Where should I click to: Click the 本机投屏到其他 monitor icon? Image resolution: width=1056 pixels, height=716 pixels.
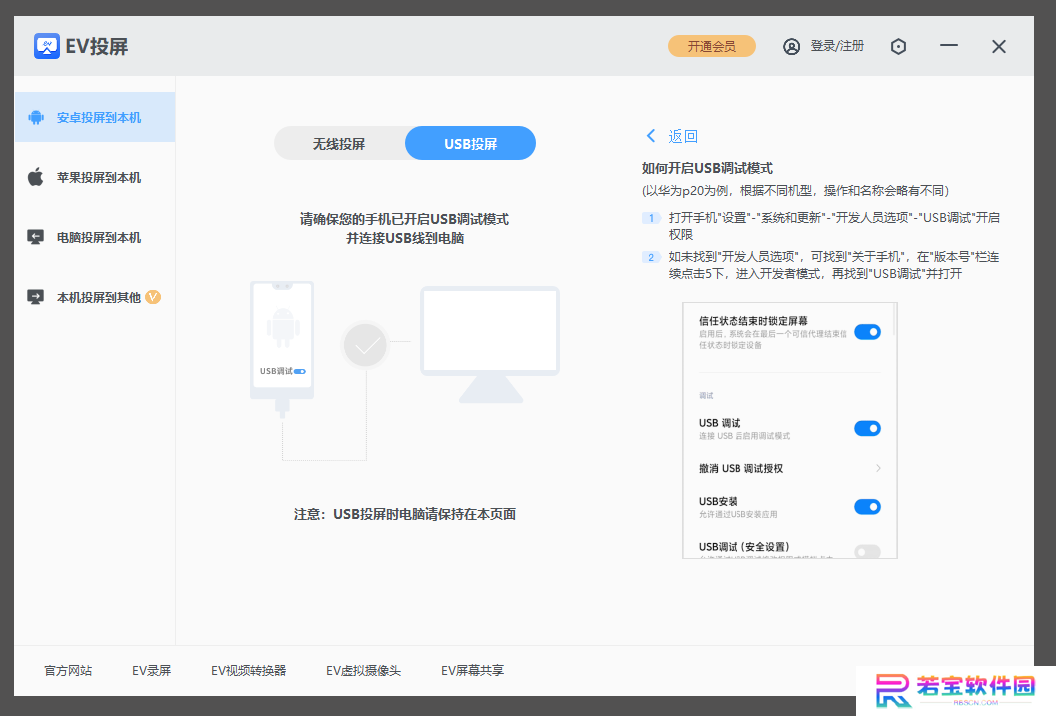point(36,297)
